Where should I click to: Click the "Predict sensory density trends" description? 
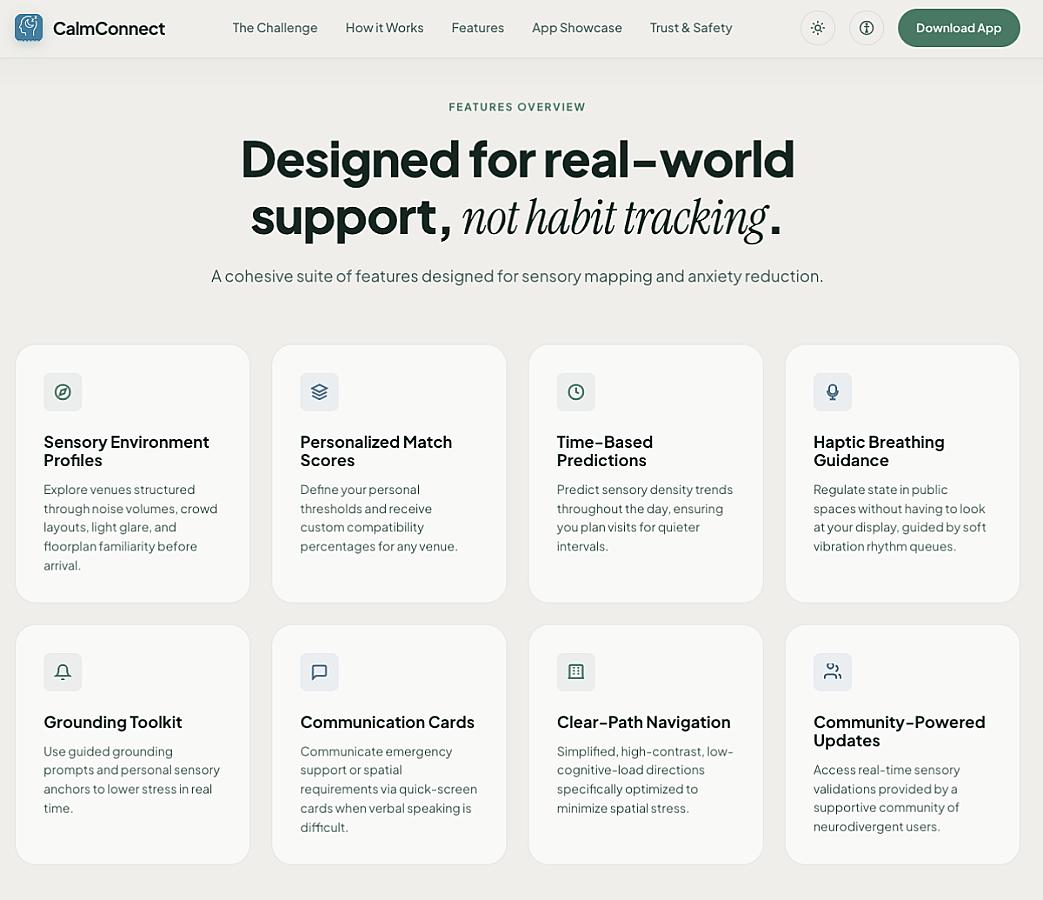point(645,518)
